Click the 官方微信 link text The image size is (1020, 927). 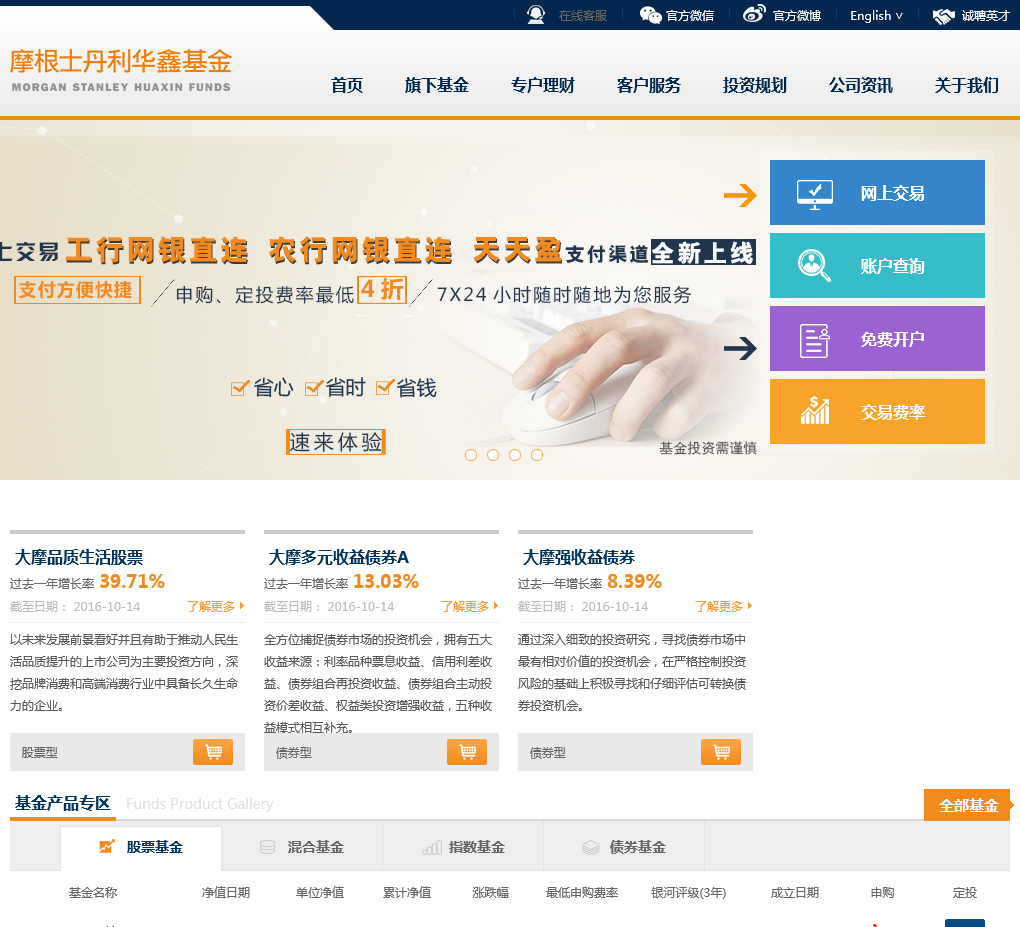[x=690, y=16]
